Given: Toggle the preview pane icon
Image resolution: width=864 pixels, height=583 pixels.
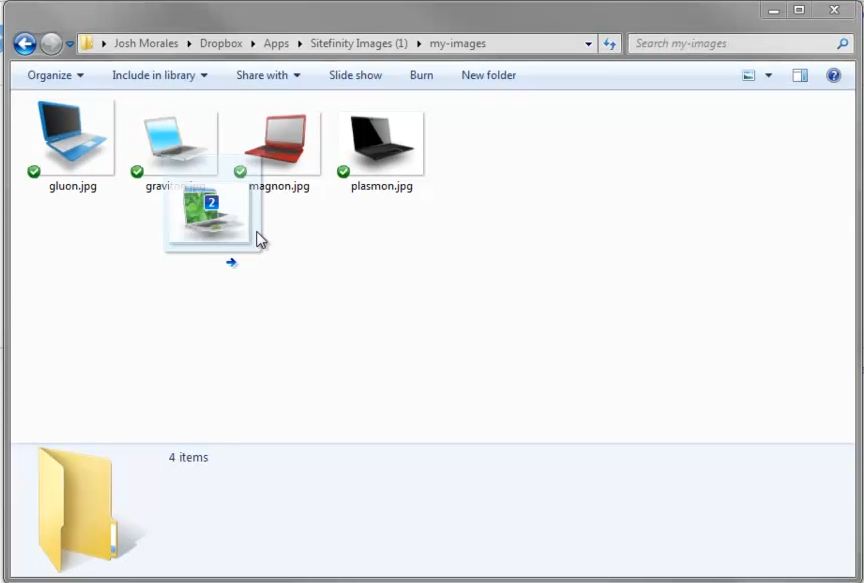Looking at the screenshot, I should coord(800,76).
